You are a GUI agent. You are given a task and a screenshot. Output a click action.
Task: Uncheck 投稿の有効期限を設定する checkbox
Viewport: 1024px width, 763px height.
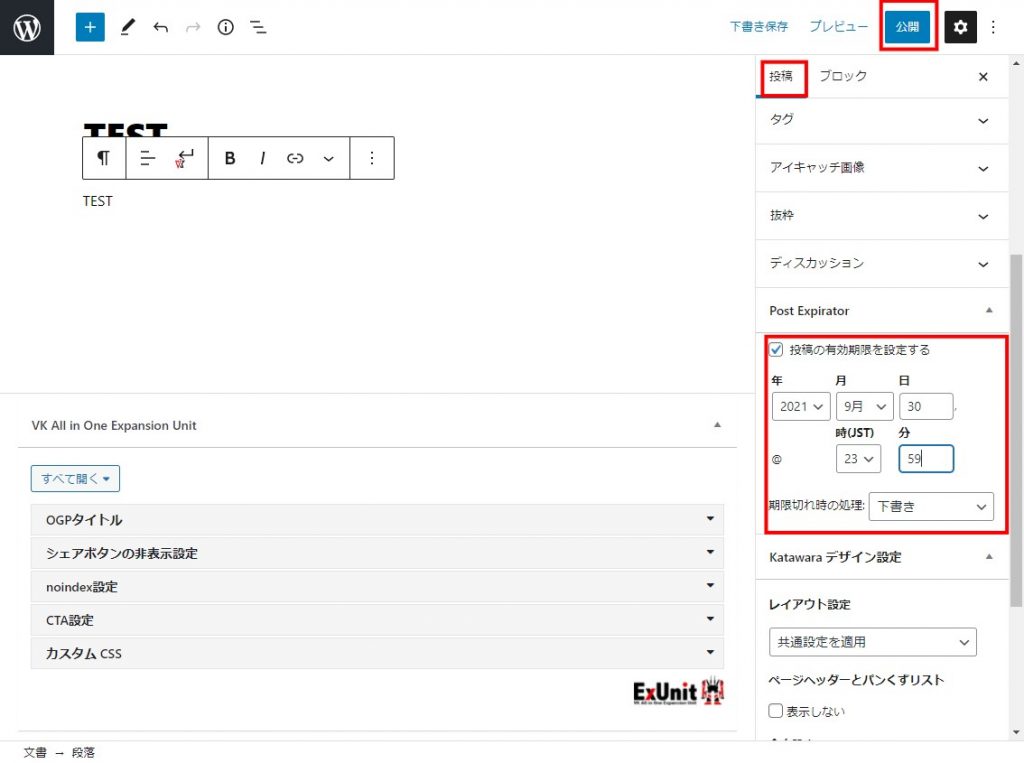(776, 350)
